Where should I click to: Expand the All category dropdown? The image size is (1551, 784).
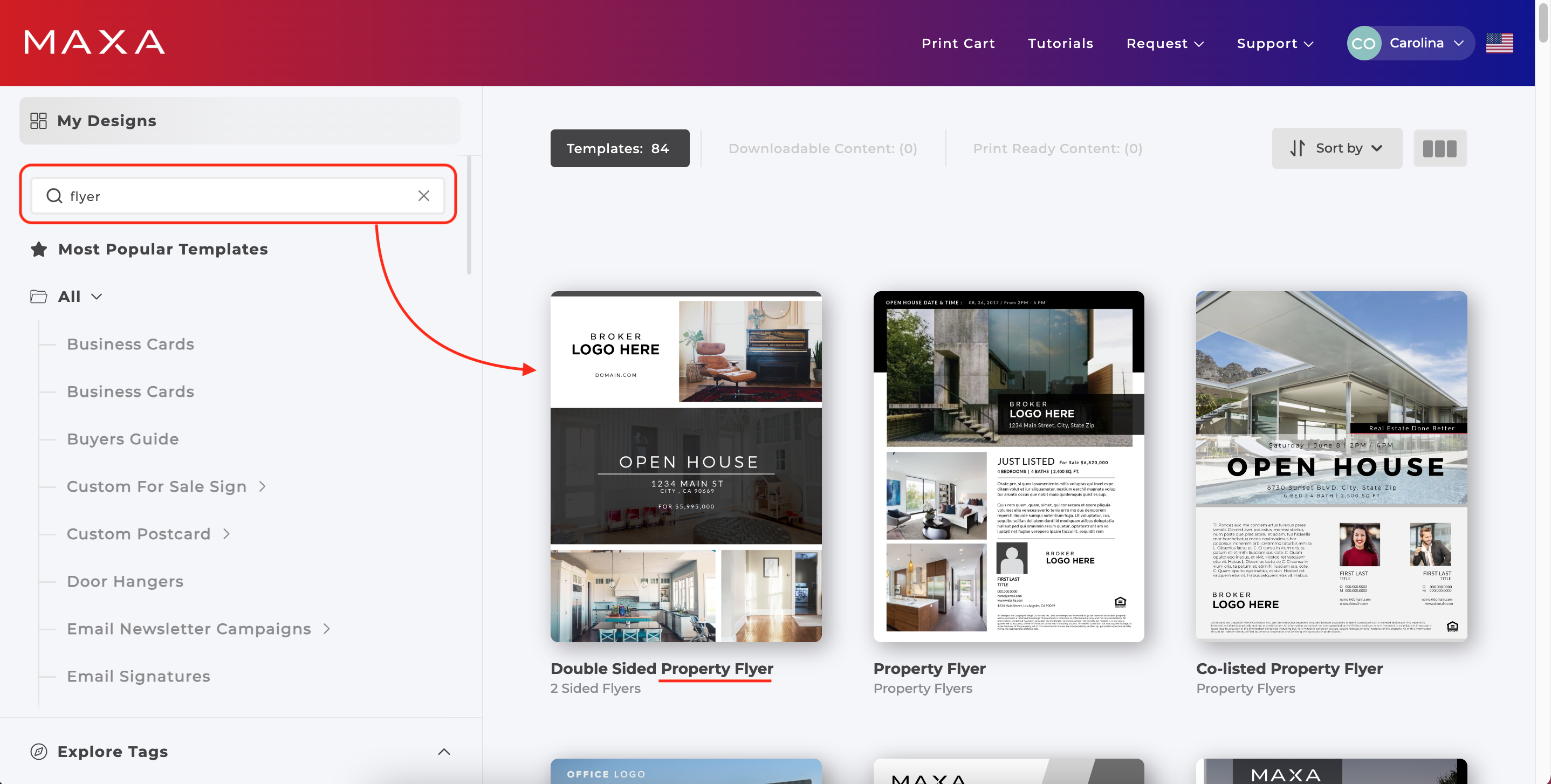(x=97, y=296)
